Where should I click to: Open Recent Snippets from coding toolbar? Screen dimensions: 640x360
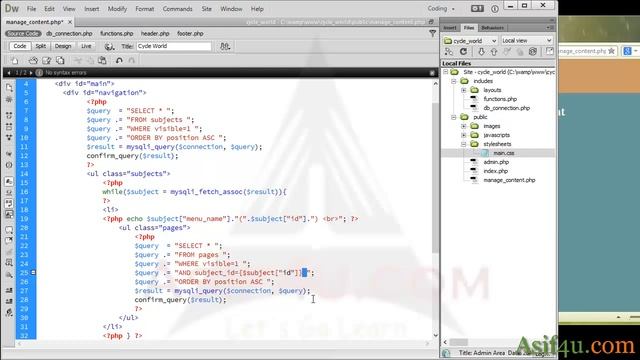click(9, 263)
